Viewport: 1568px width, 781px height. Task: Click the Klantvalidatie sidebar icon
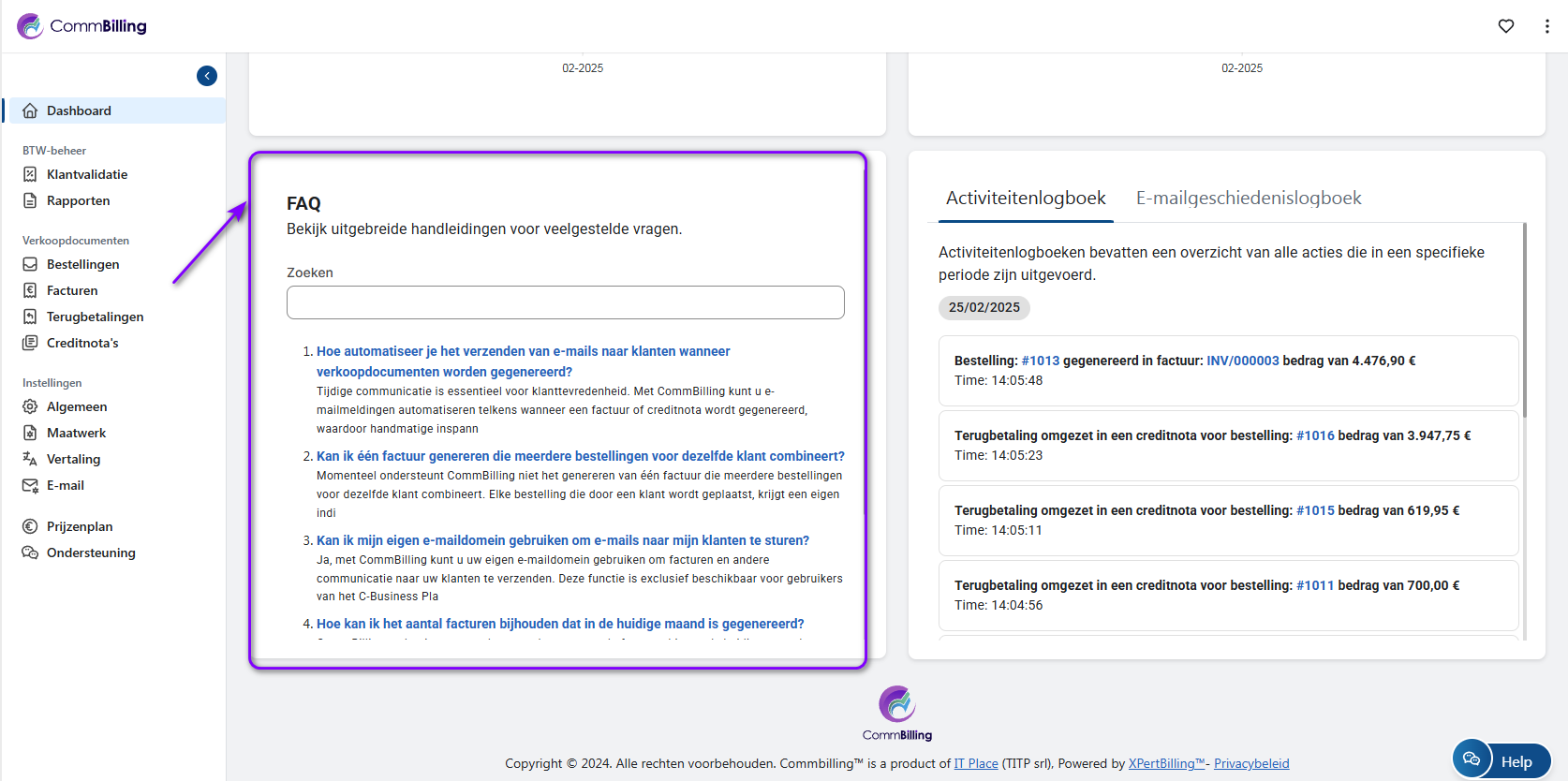[x=30, y=174]
